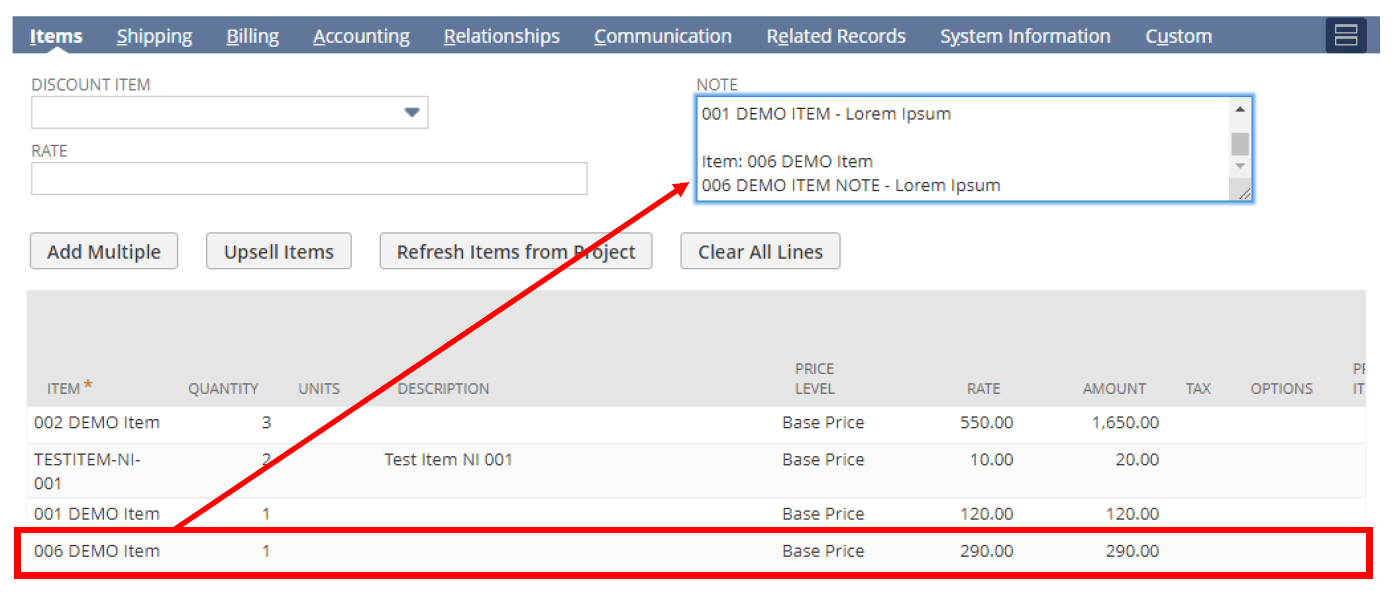Click inside the Rate input field

pyautogui.click(x=309, y=179)
